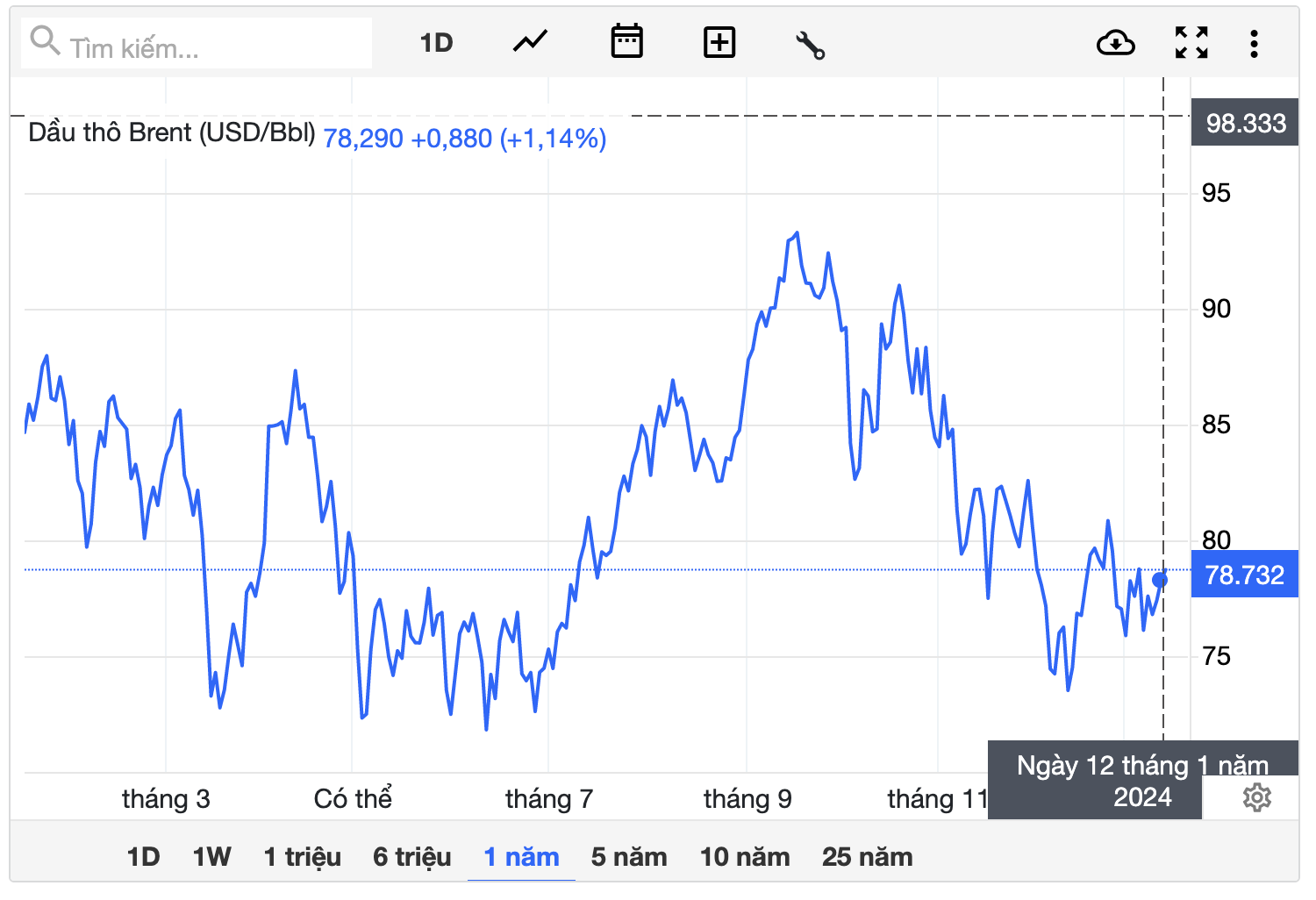1316x900 pixels.
Task: Download chart data via cloud icon
Action: (1116, 42)
